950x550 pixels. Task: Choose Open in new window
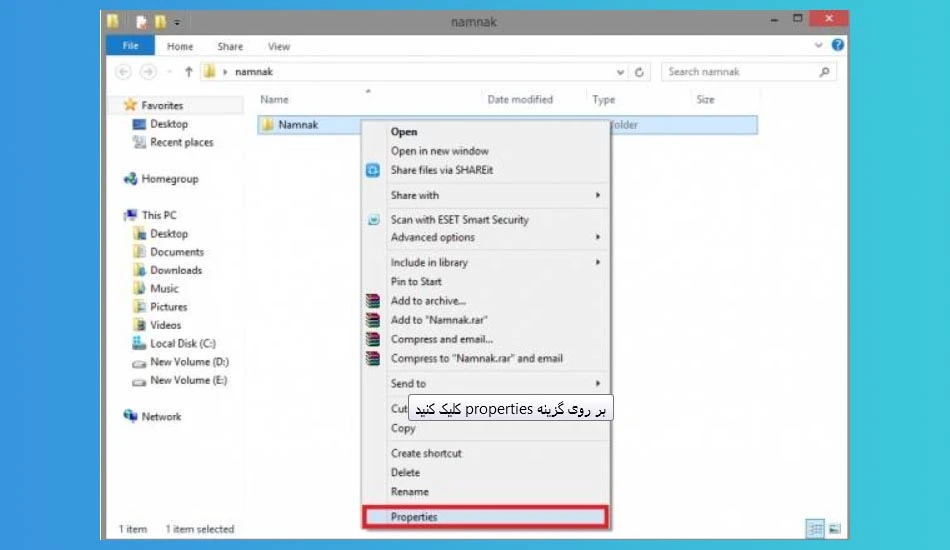pos(439,151)
